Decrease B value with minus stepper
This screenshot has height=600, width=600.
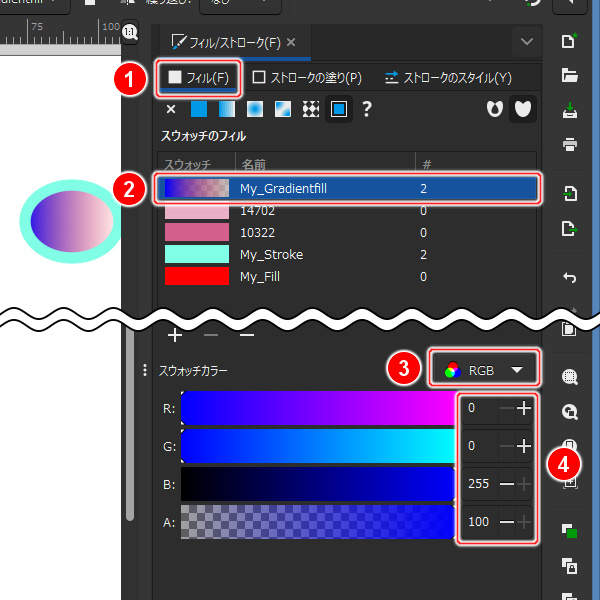pos(507,484)
